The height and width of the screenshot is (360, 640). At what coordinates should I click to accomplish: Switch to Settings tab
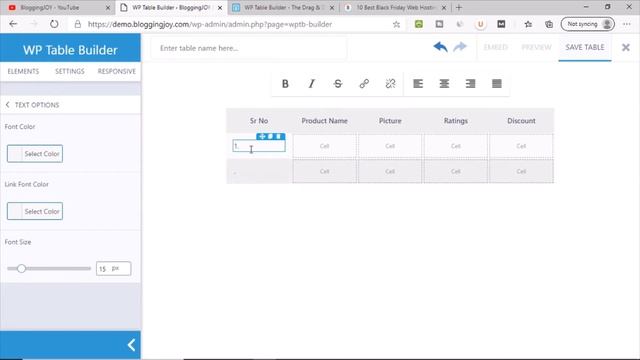[x=70, y=71]
